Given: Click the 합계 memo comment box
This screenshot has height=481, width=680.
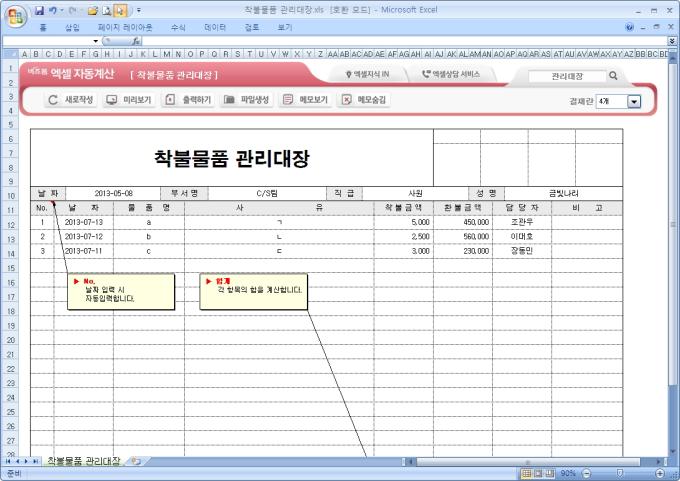Looking at the screenshot, I should click(x=254, y=292).
